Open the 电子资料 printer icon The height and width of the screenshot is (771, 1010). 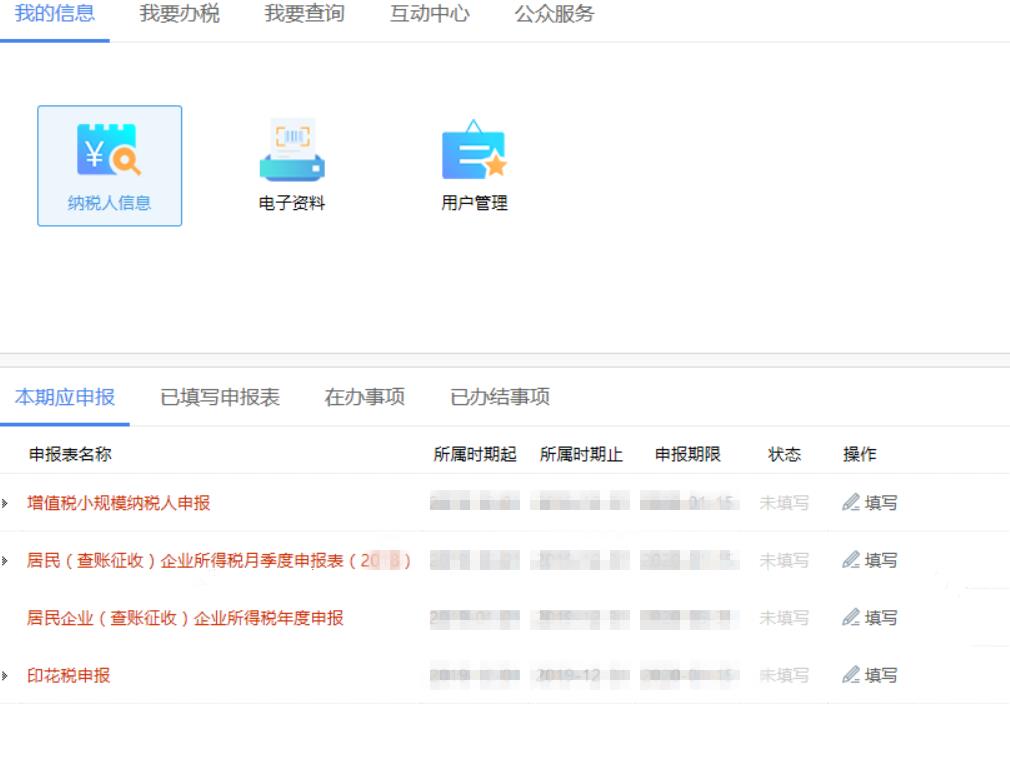point(291,151)
